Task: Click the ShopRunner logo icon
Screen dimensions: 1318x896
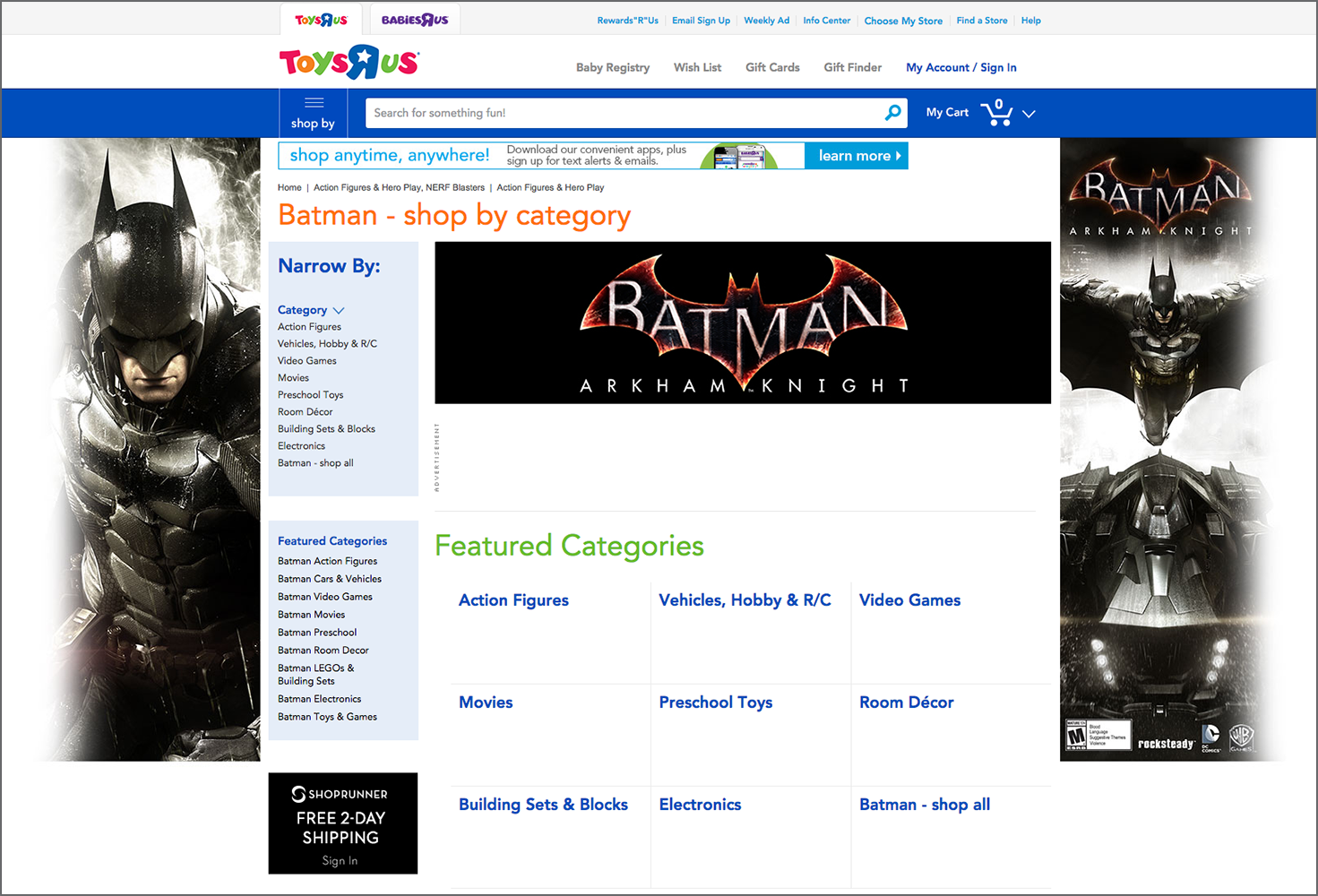Action: (298, 794)
